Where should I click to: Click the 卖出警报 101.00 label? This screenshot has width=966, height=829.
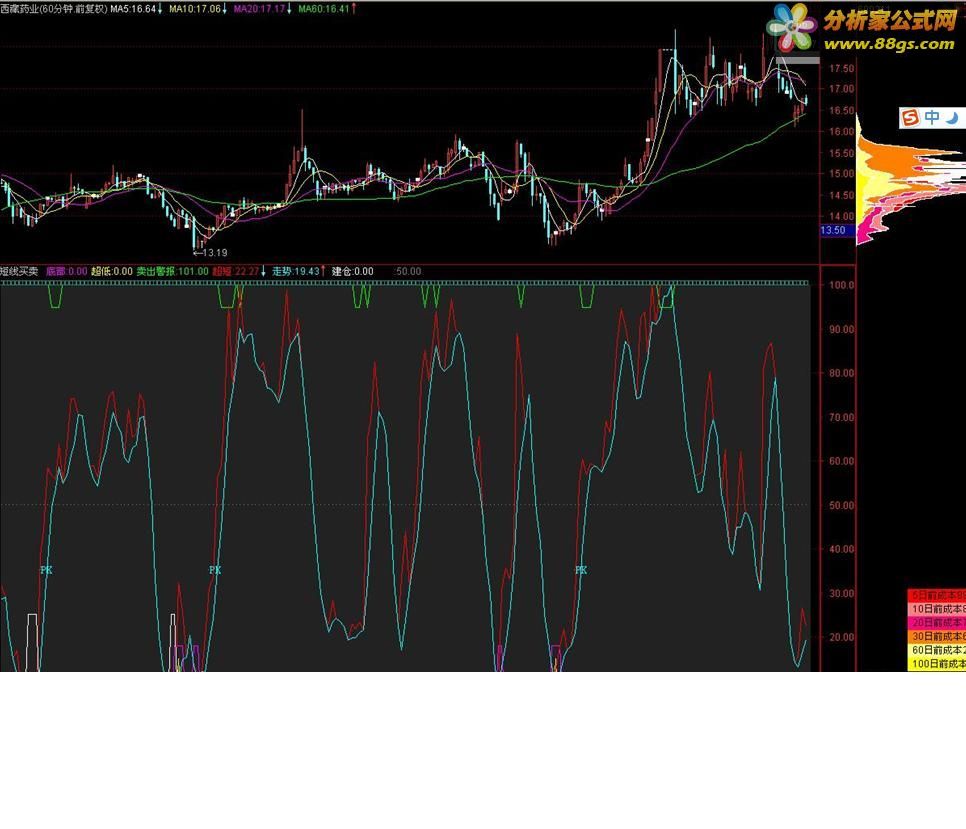coord(172,271)
